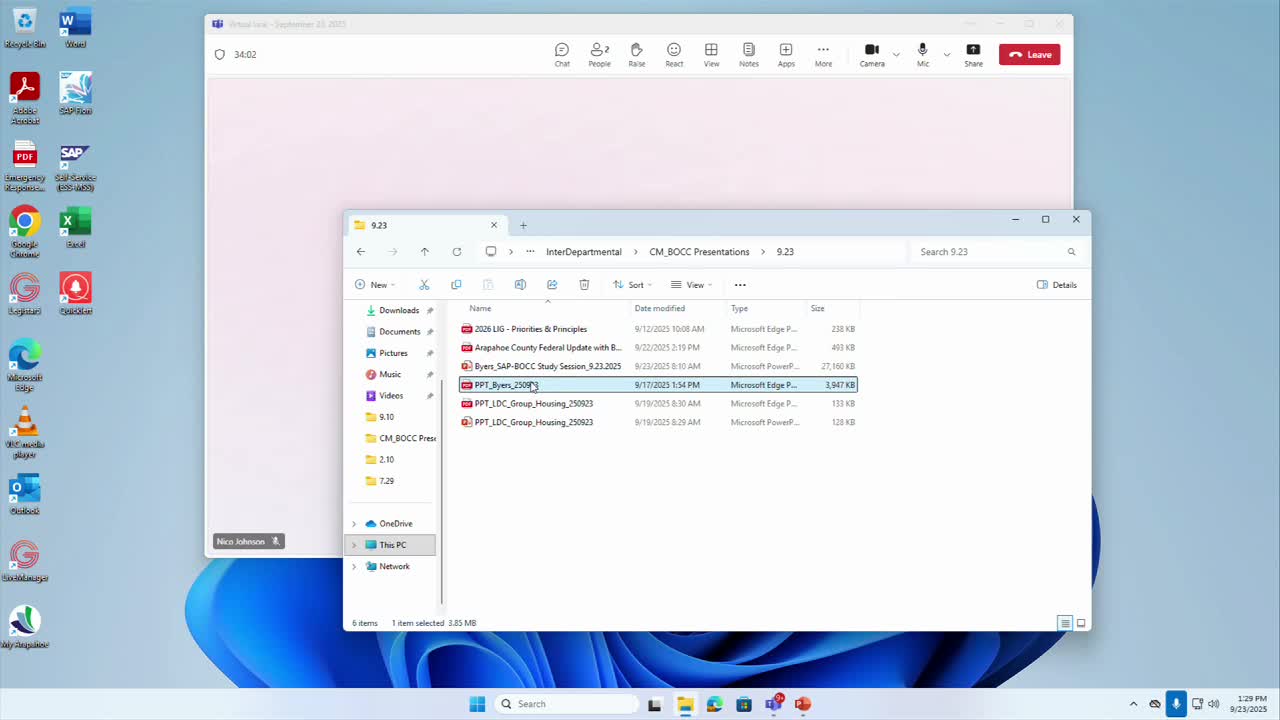Open the Sort dropdown menu
The height and width of the screenshot is (720, 1280).
coord(632,285)
